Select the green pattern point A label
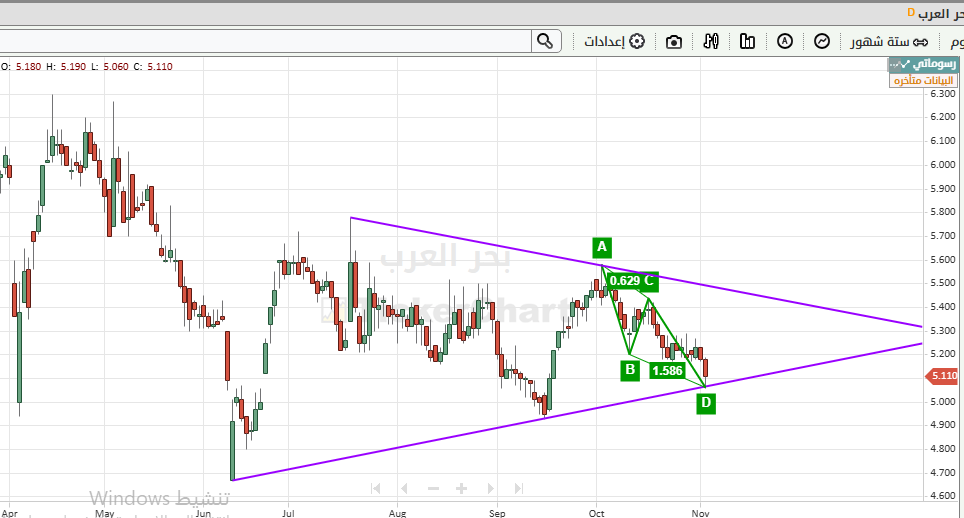The image size is (964, 518). 601,246
